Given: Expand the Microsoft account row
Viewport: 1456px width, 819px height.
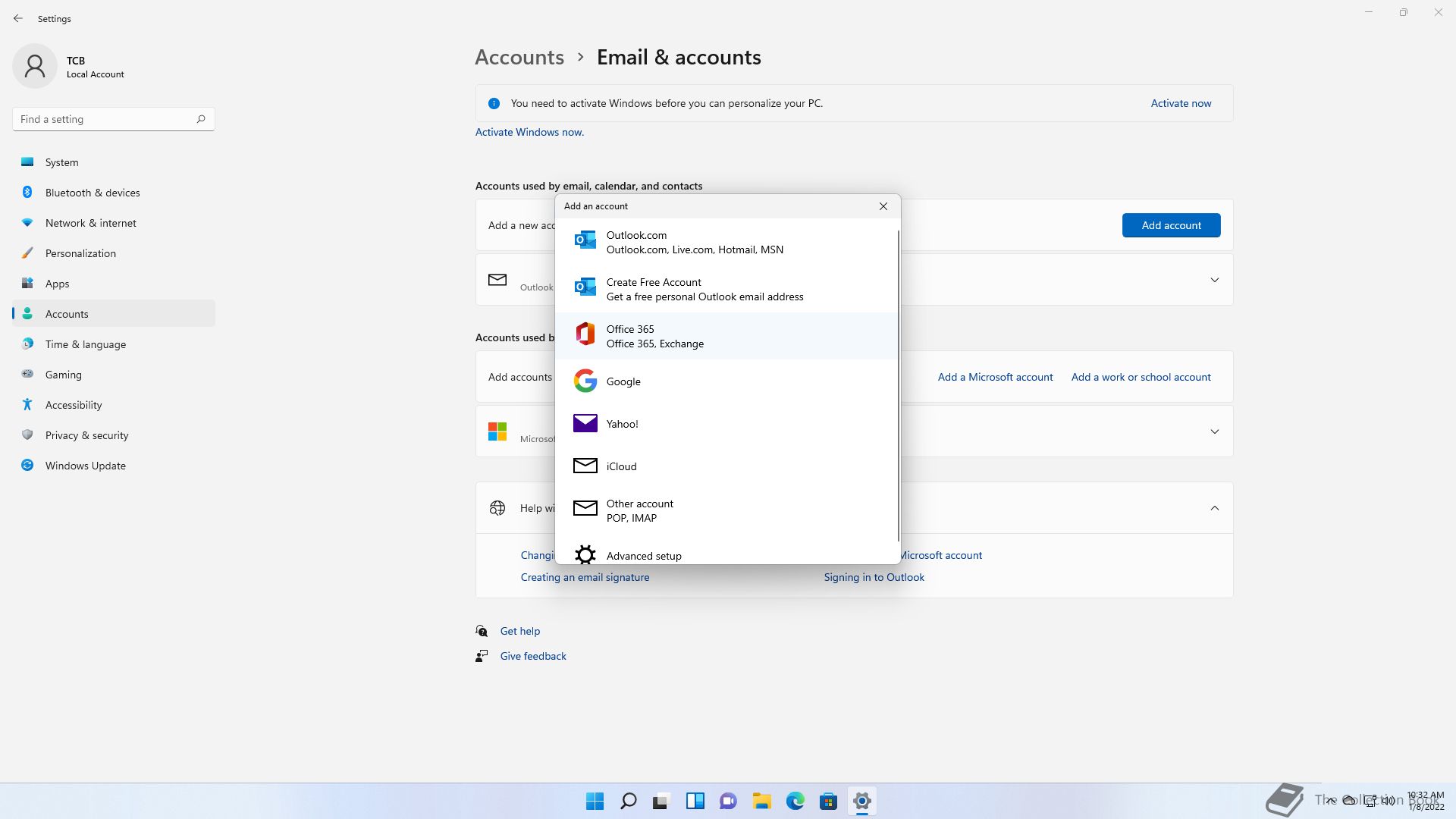Looking at the screenshot, I should click(1214, 431).
